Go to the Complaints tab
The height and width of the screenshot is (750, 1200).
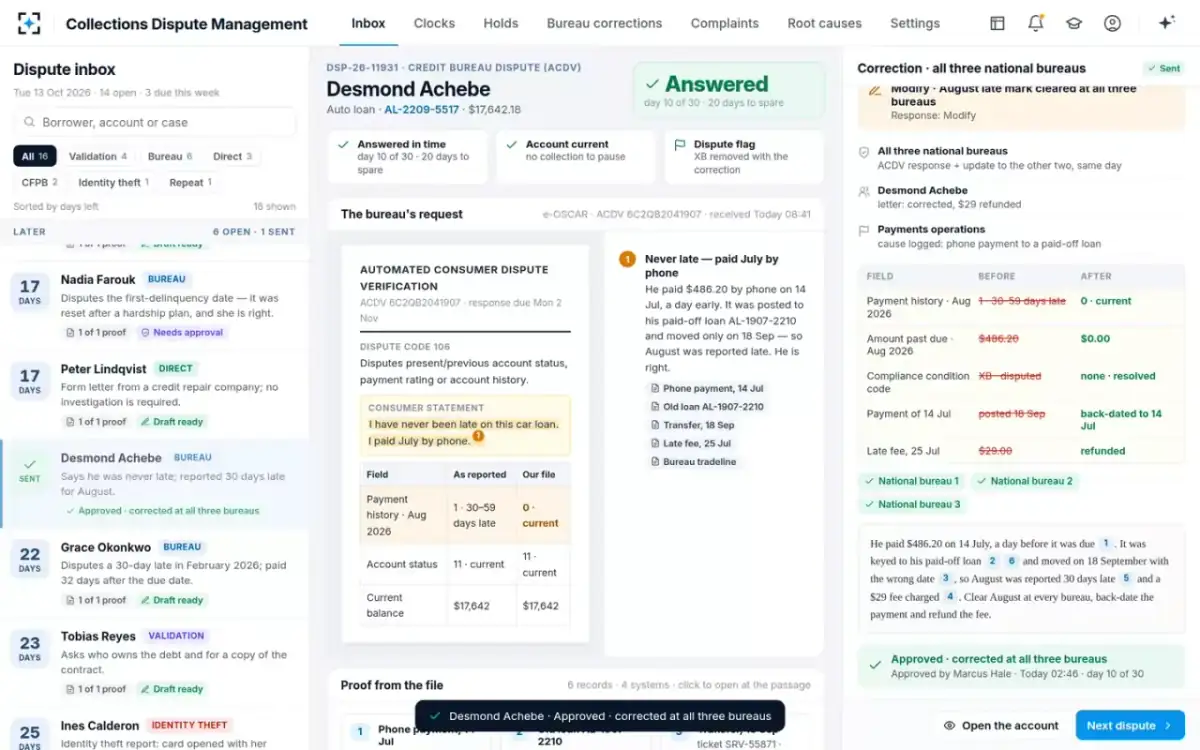point(725,23)
